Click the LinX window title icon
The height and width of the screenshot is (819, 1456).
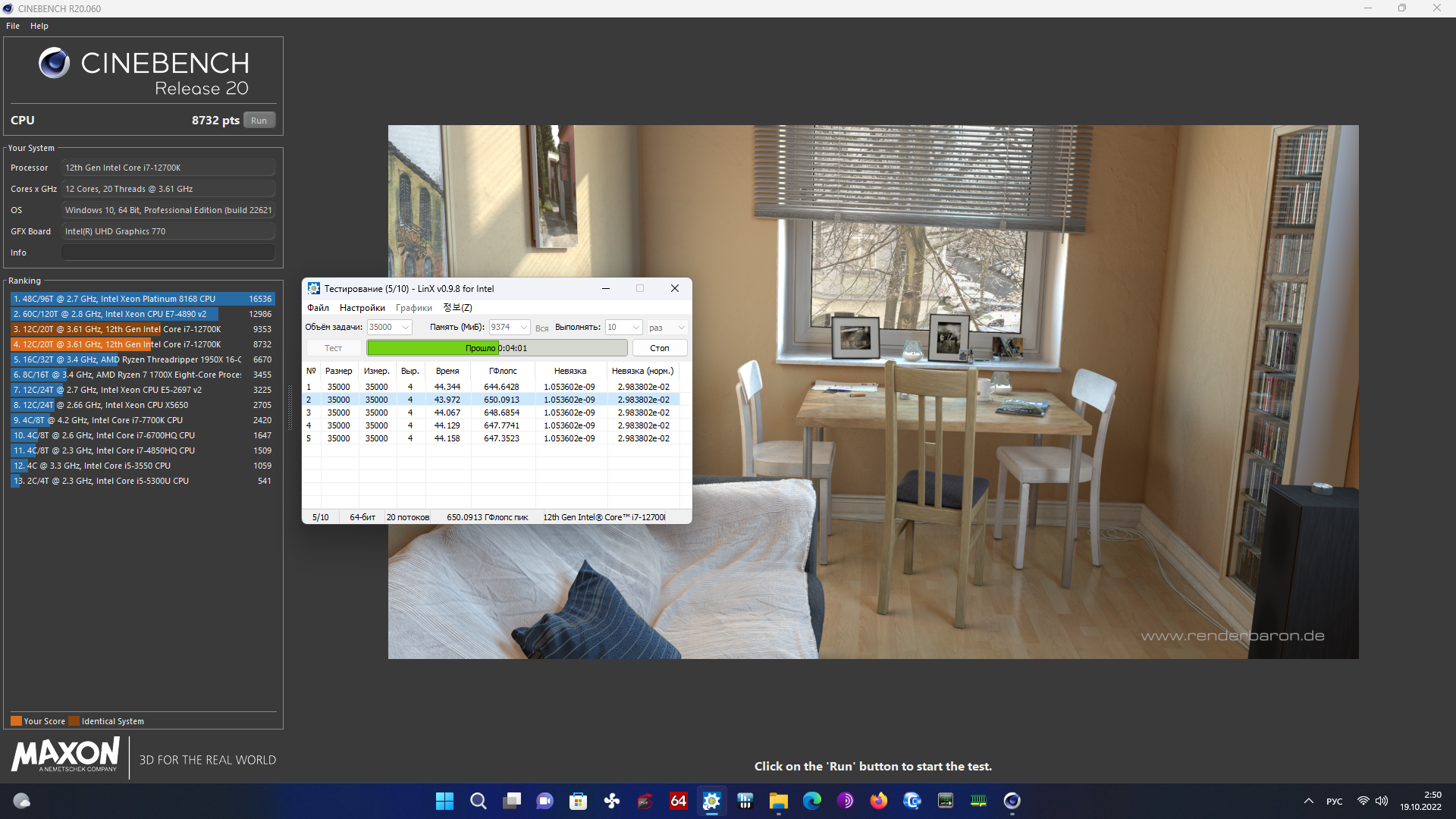[x=313, y=288]
